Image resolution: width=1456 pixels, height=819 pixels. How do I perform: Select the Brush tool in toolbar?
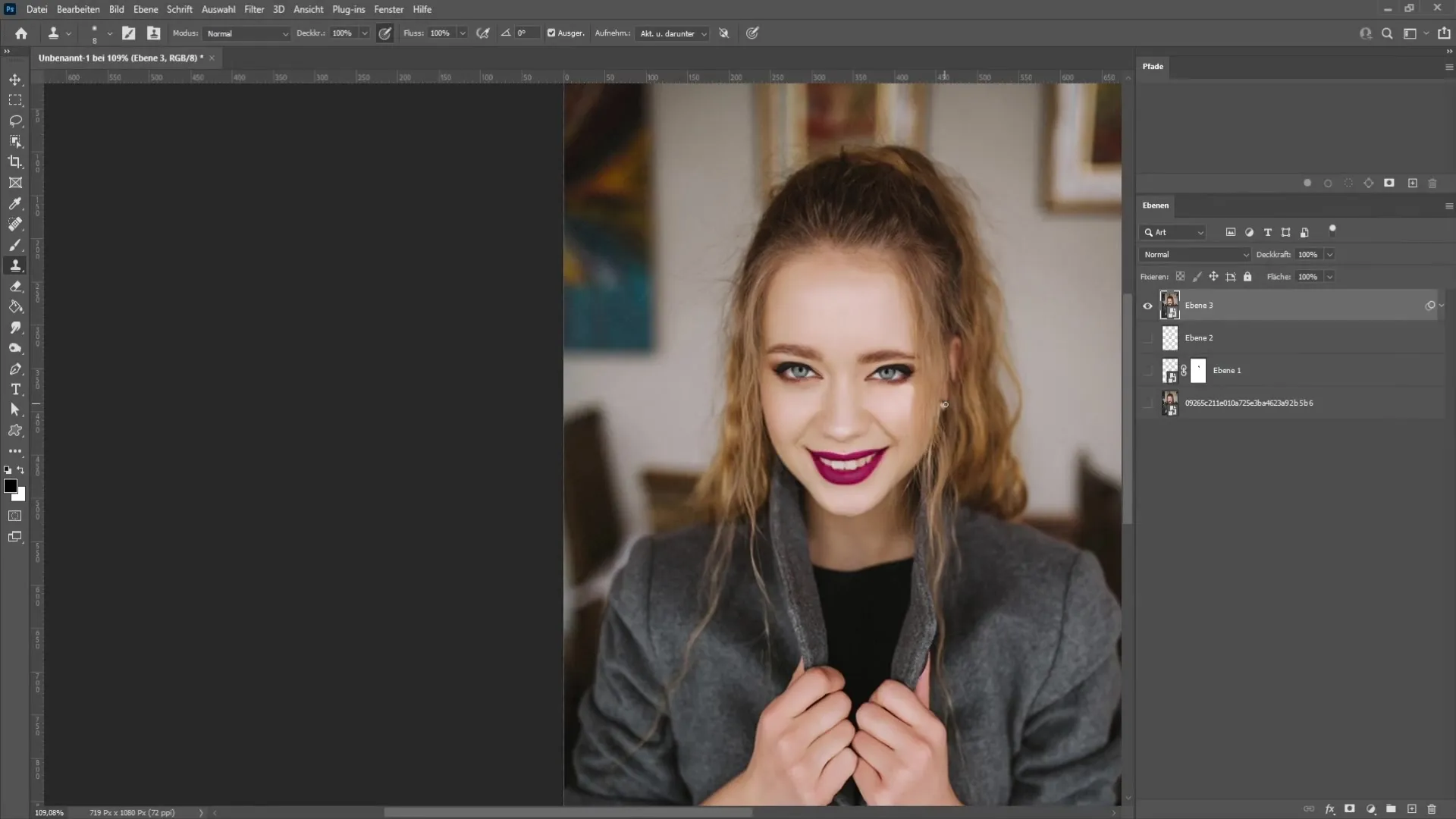point(15,245)
